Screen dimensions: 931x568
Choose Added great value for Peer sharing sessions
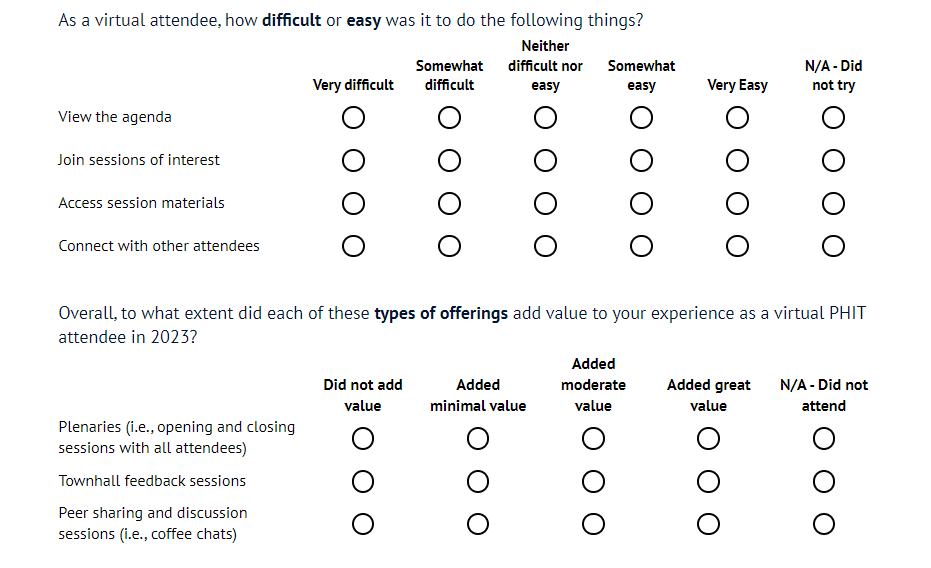(x=708, y=524)
